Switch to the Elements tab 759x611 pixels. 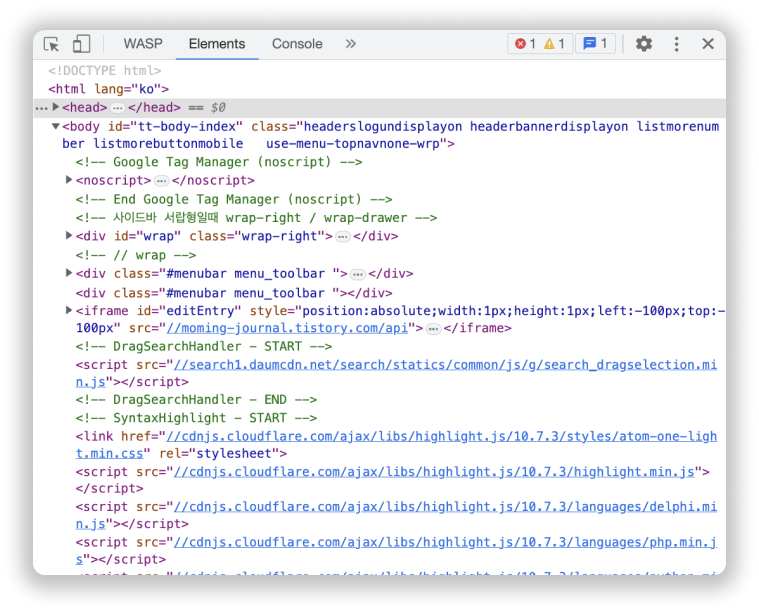(x=217, y=44)
